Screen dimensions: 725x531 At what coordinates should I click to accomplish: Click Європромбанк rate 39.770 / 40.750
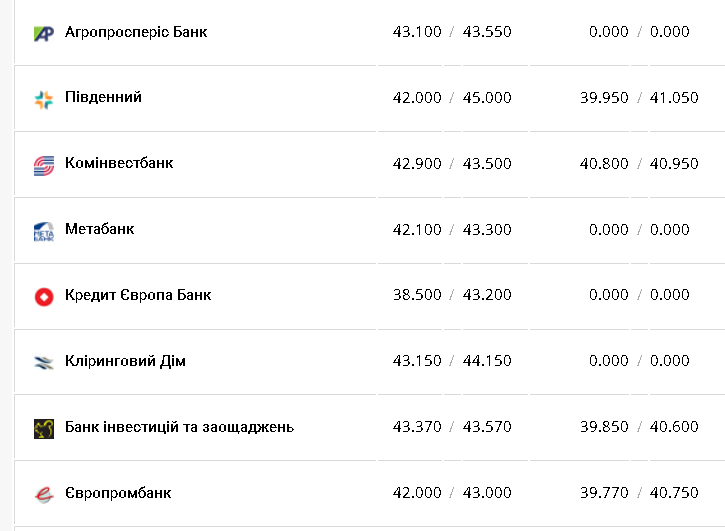click(x=638, y=493)
